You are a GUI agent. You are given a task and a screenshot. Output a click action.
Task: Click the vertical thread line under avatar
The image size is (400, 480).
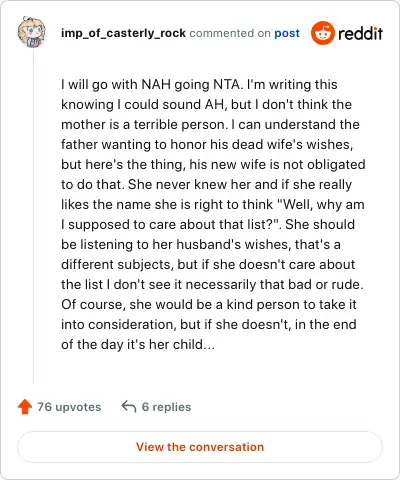[x=33, y=216]
